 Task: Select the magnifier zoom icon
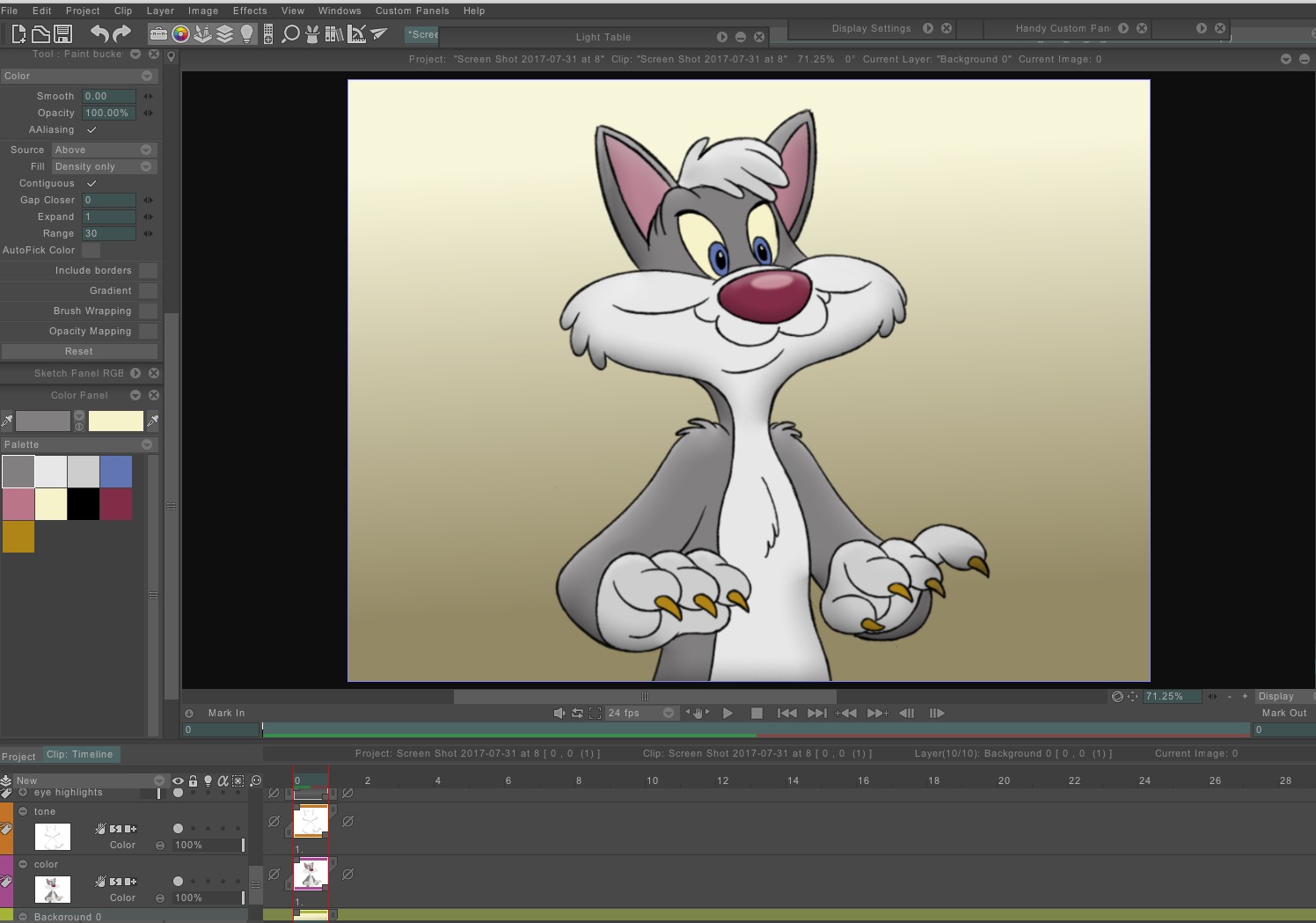coord(290,33)
